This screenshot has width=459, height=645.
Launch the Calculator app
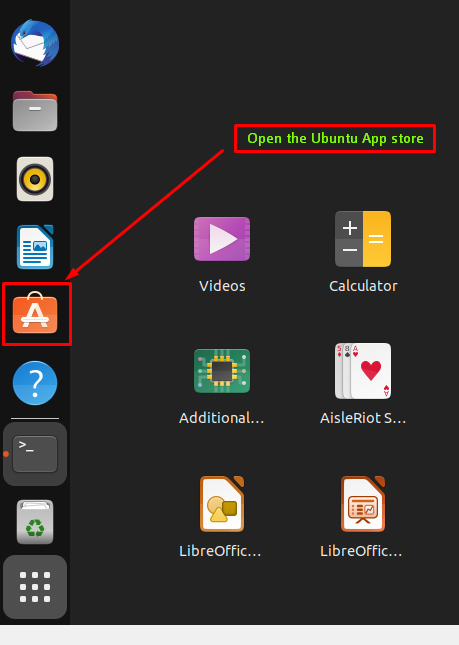pyautogui.click(x=363, y=239)
